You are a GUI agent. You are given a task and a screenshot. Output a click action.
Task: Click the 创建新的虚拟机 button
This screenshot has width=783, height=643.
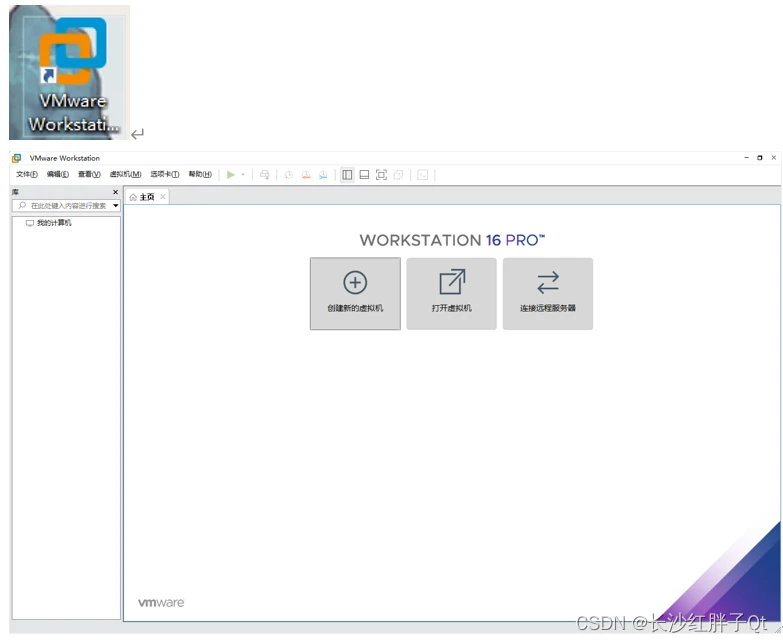pos(355,294)
